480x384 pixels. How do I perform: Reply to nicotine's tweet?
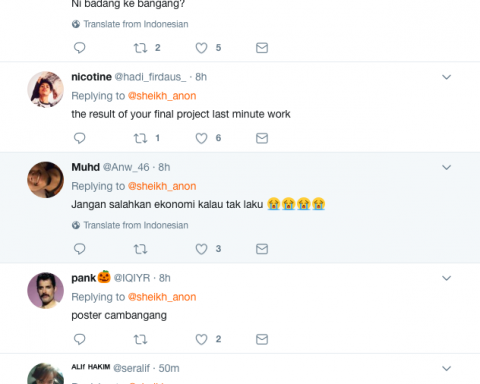point(79,138)
